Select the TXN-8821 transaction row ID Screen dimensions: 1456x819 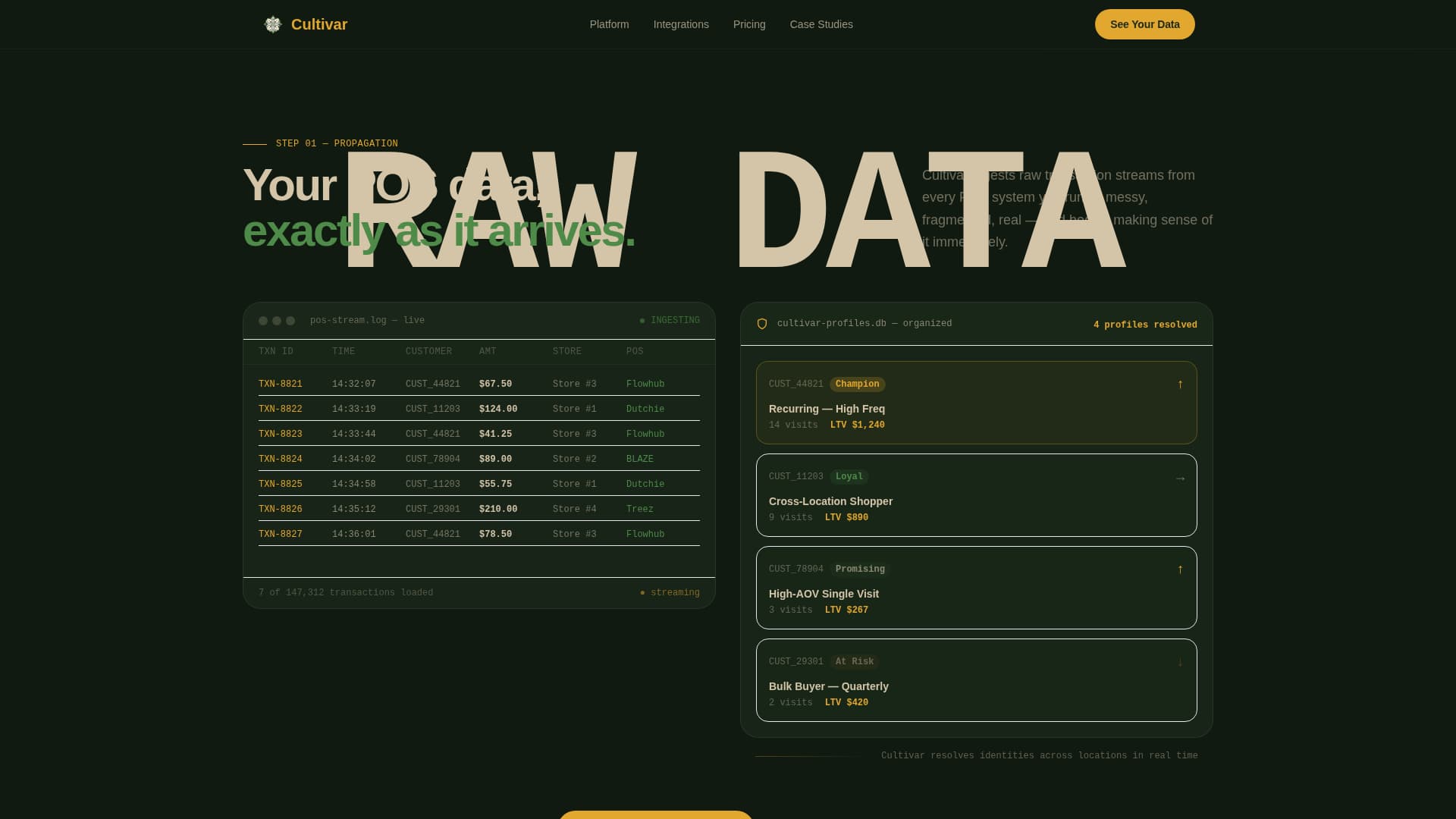tap(281, 384)
